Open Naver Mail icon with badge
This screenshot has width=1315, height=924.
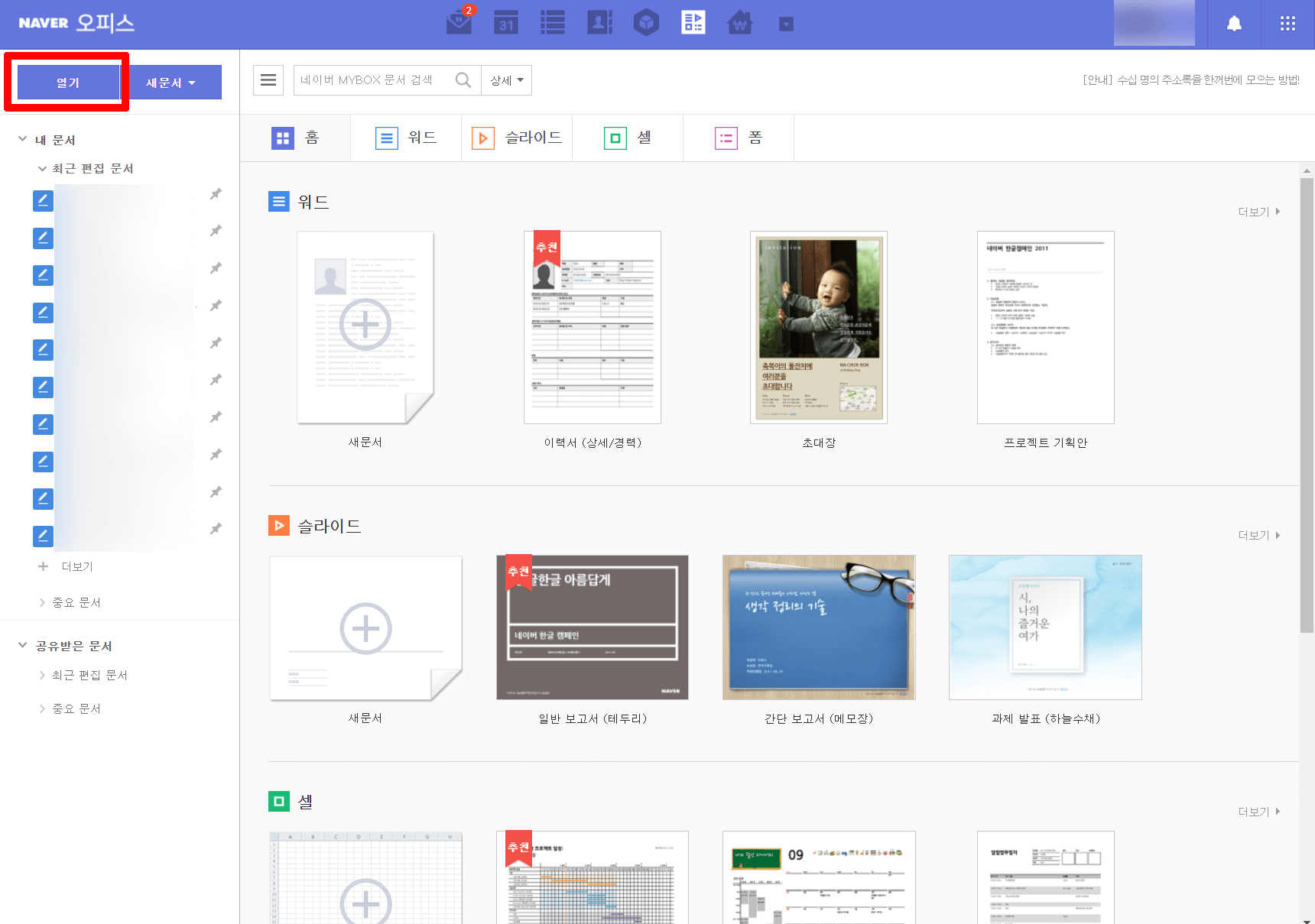point(459,22)
